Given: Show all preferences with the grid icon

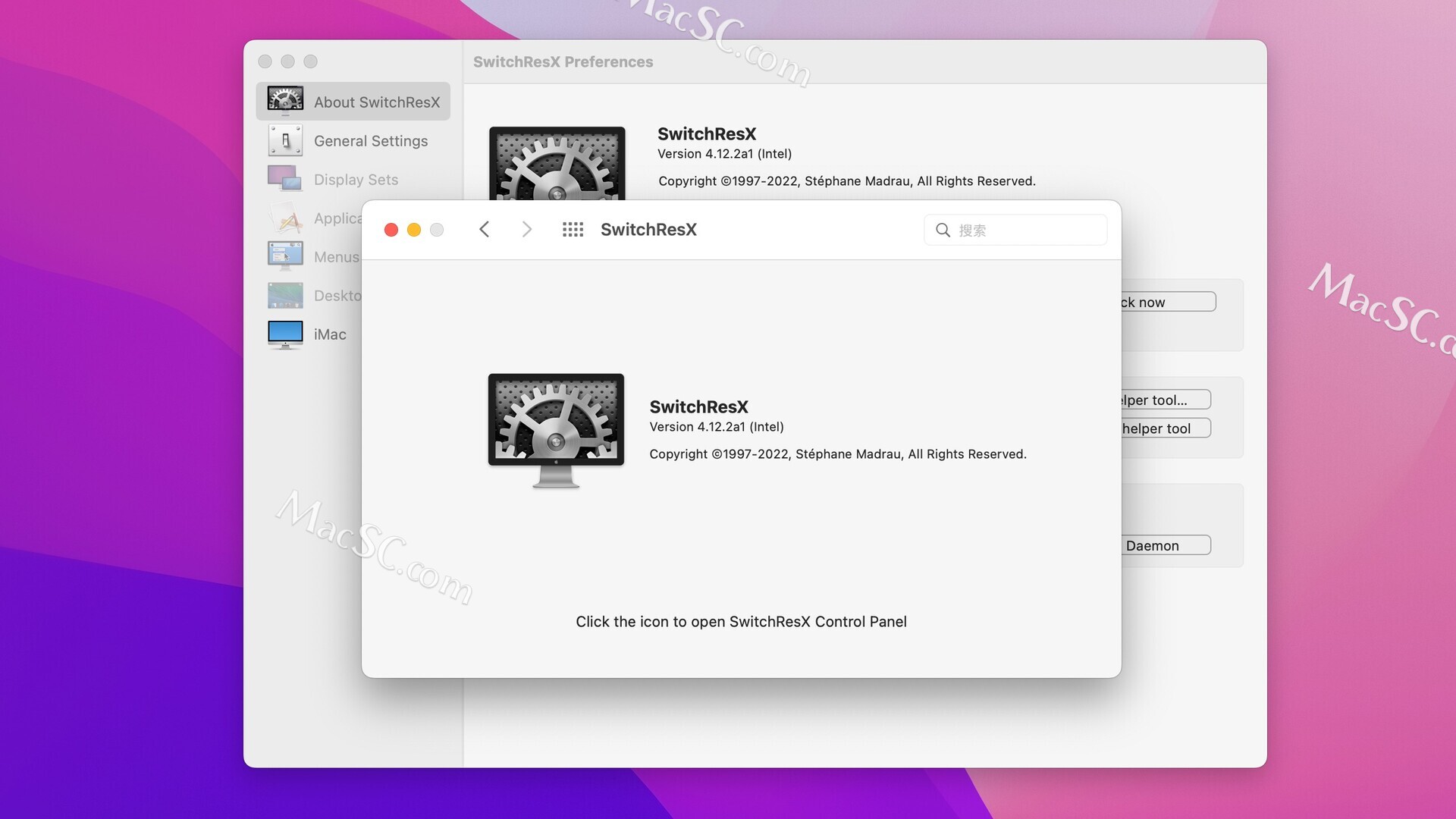Looking at the screenshot, I should click(x=573, y=229).
